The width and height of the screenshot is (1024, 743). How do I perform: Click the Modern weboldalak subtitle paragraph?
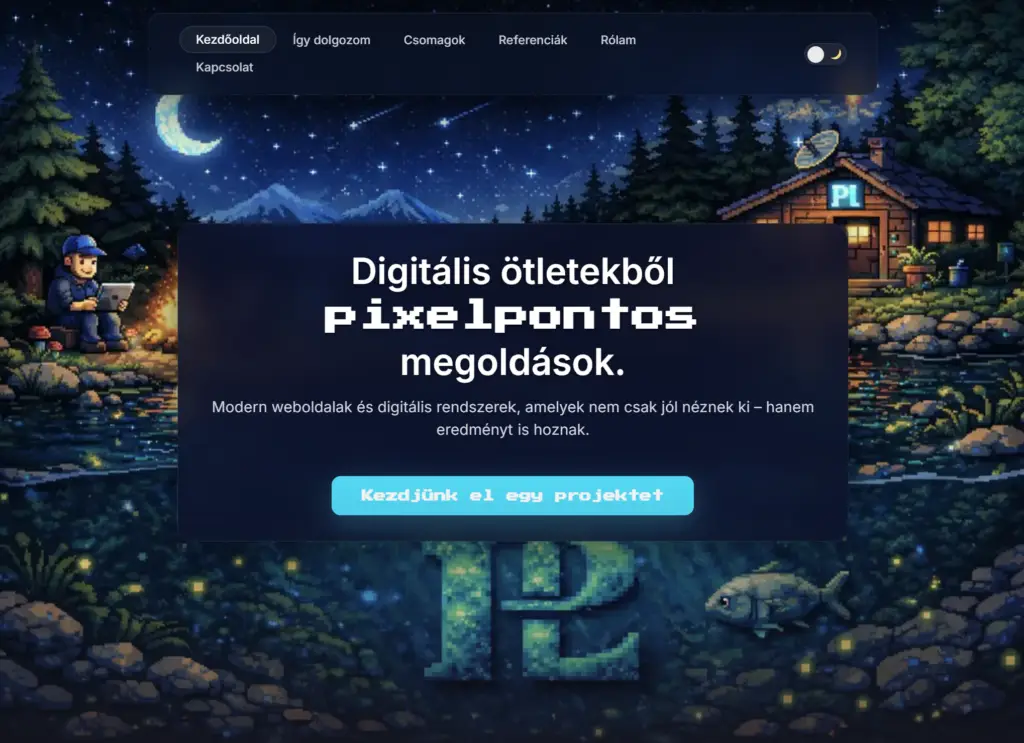pos(513,419)
